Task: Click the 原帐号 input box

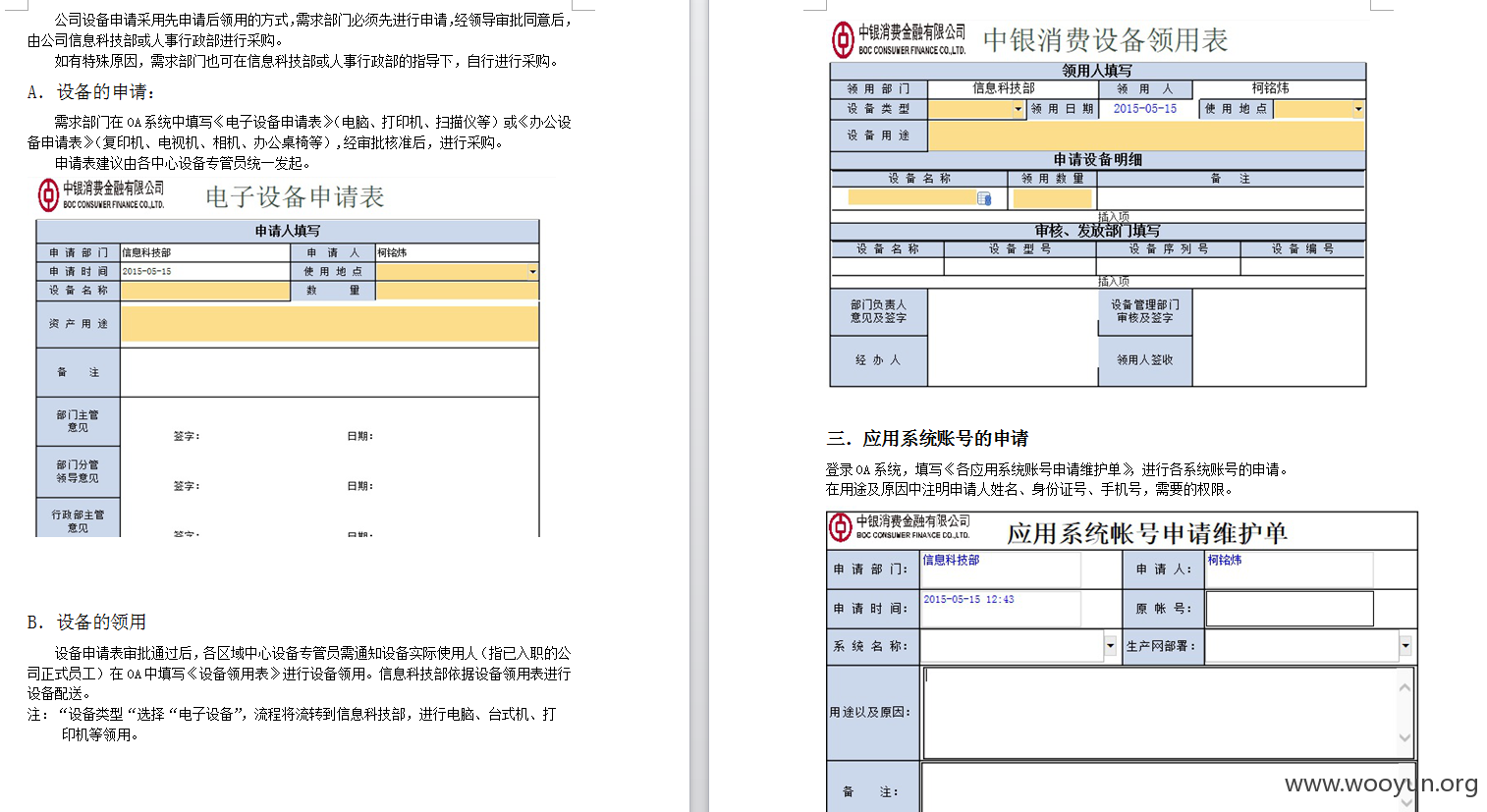Action: [x=1290, y=609]
